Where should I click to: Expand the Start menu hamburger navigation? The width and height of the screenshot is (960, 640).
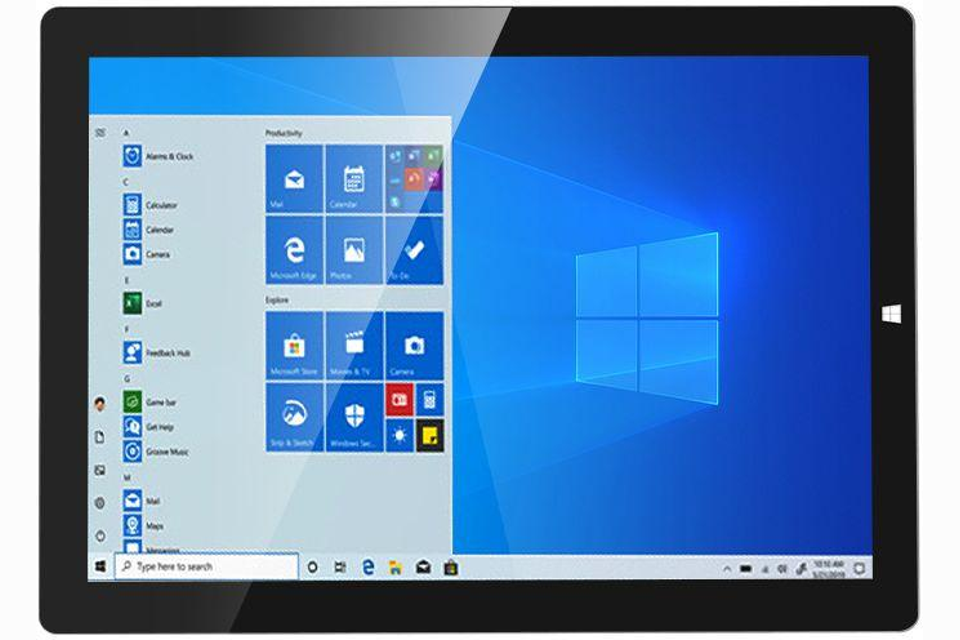(100, 133)
